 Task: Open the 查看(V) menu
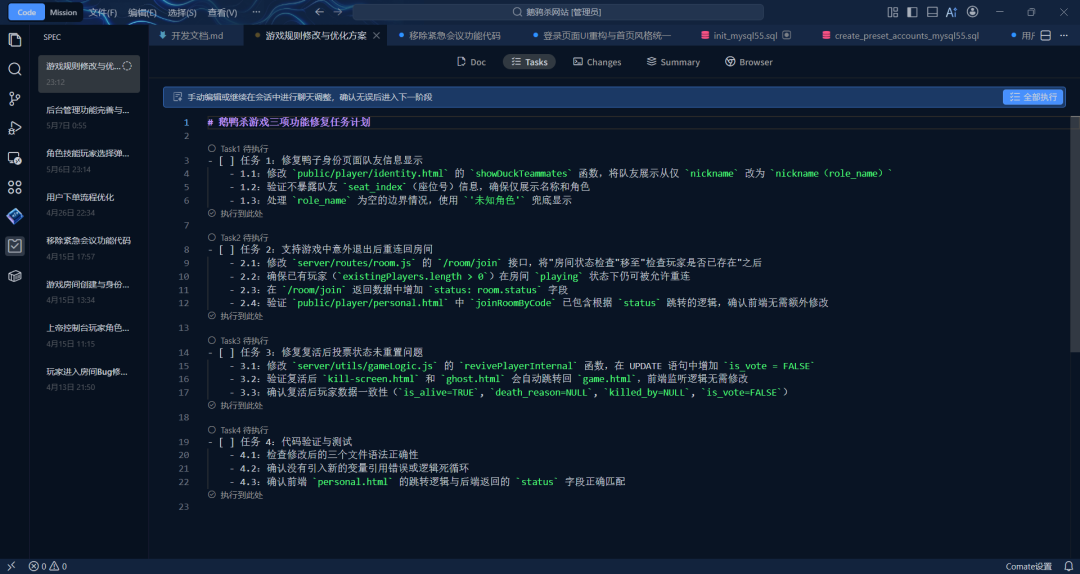click(x=222, y=12)
